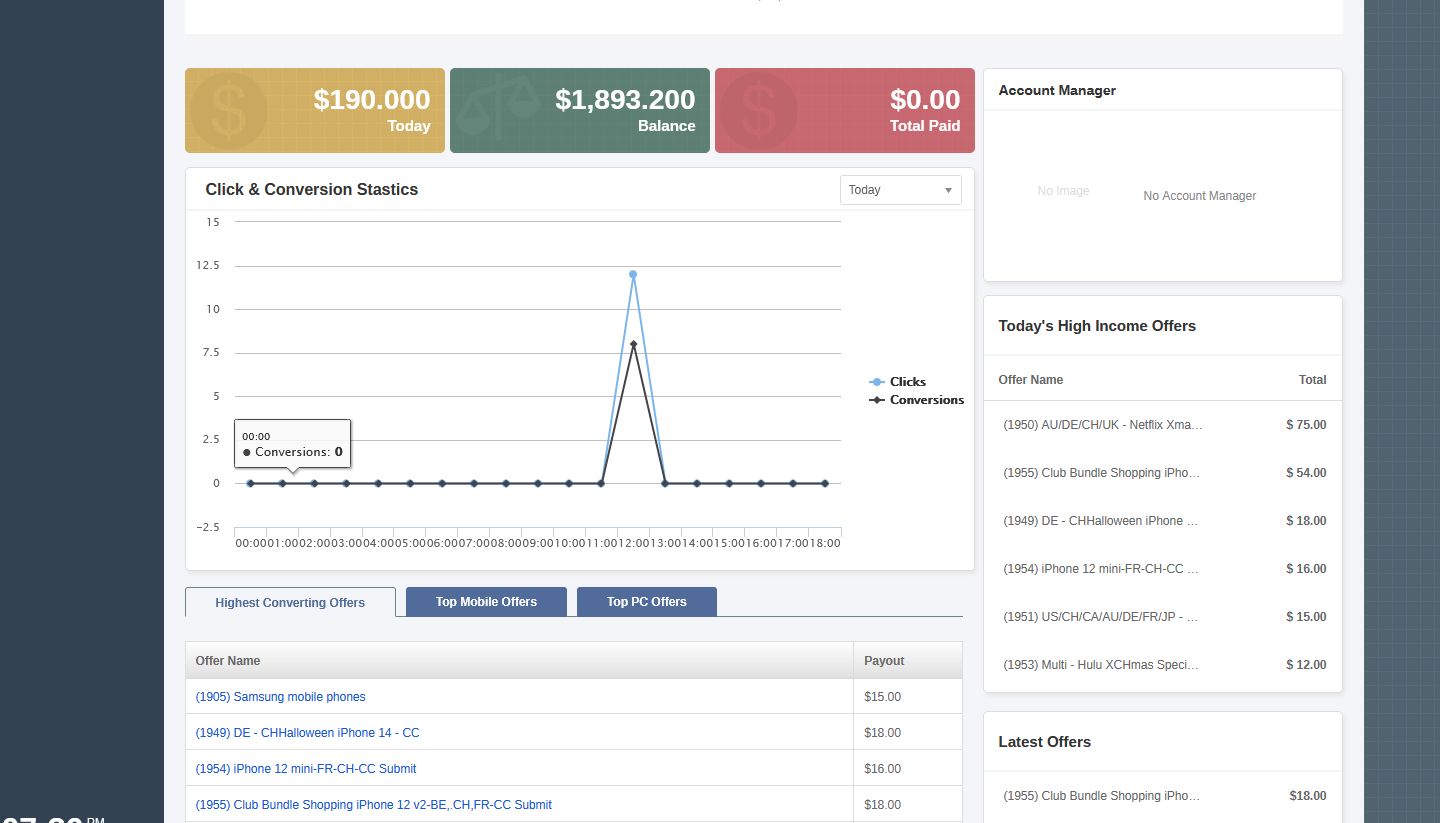Open the Today period dropdown

[x=900, y=190]
